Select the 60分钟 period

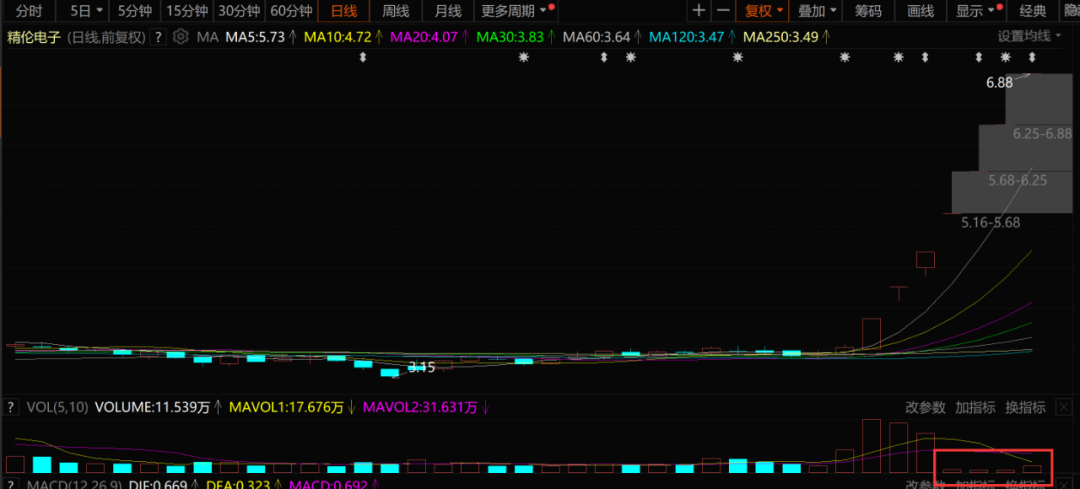pos(291,10)
